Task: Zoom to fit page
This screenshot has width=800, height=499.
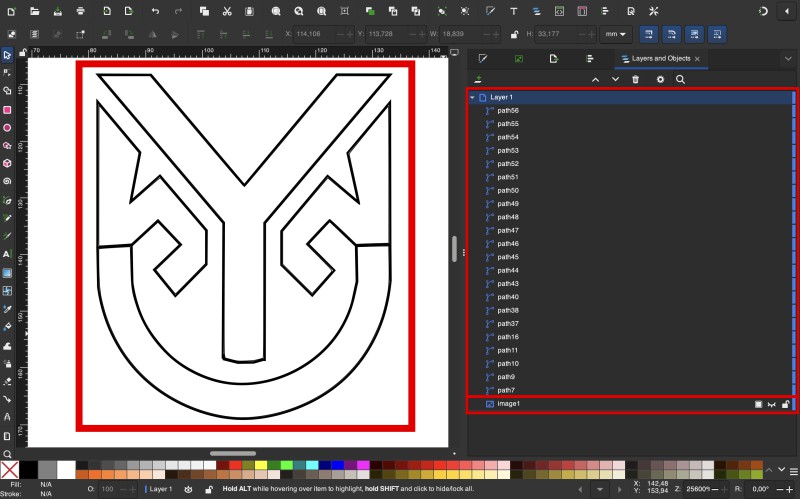Action: point(321,11)
